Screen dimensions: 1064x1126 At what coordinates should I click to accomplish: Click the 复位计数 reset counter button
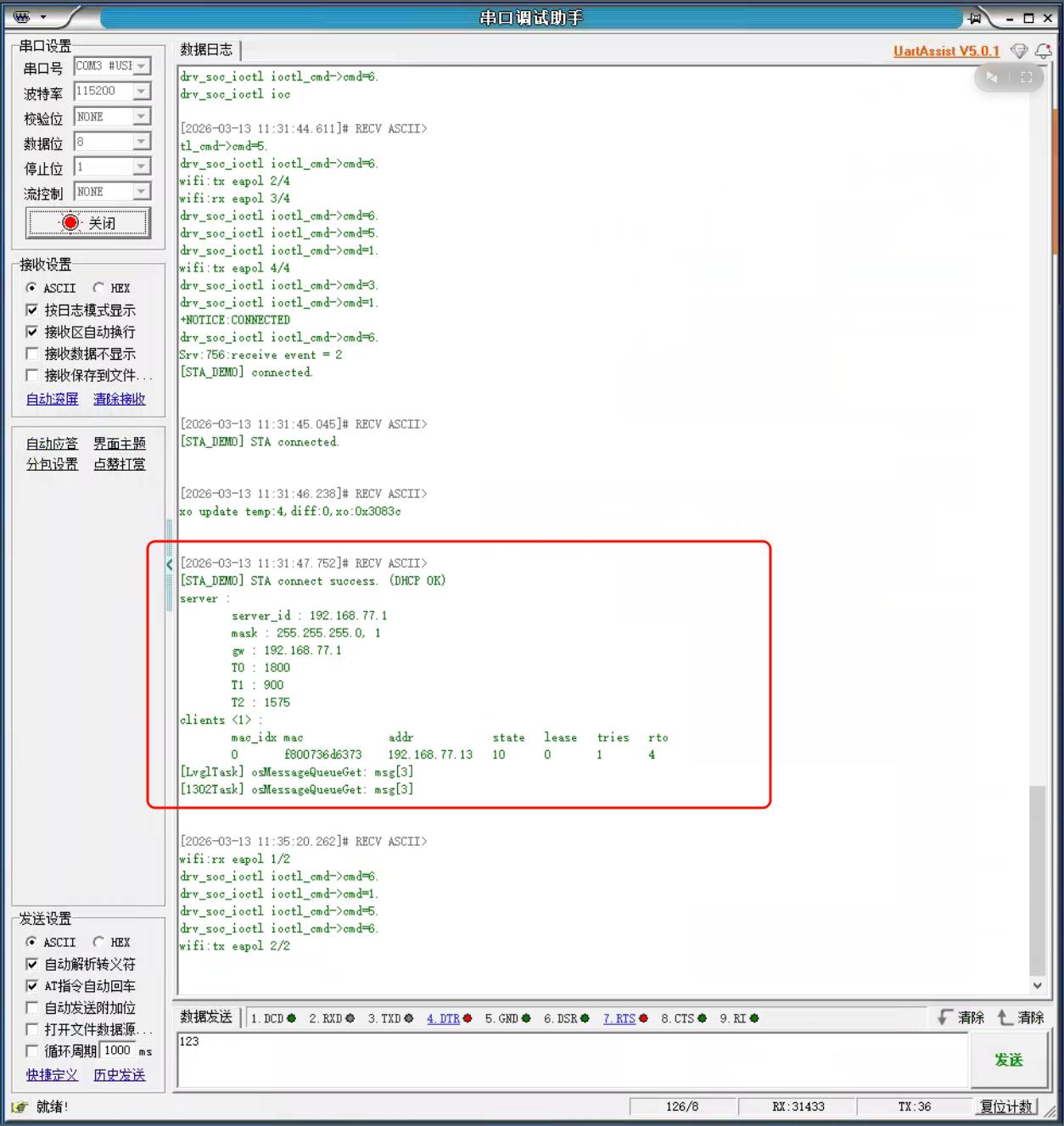[1006, 1106]
